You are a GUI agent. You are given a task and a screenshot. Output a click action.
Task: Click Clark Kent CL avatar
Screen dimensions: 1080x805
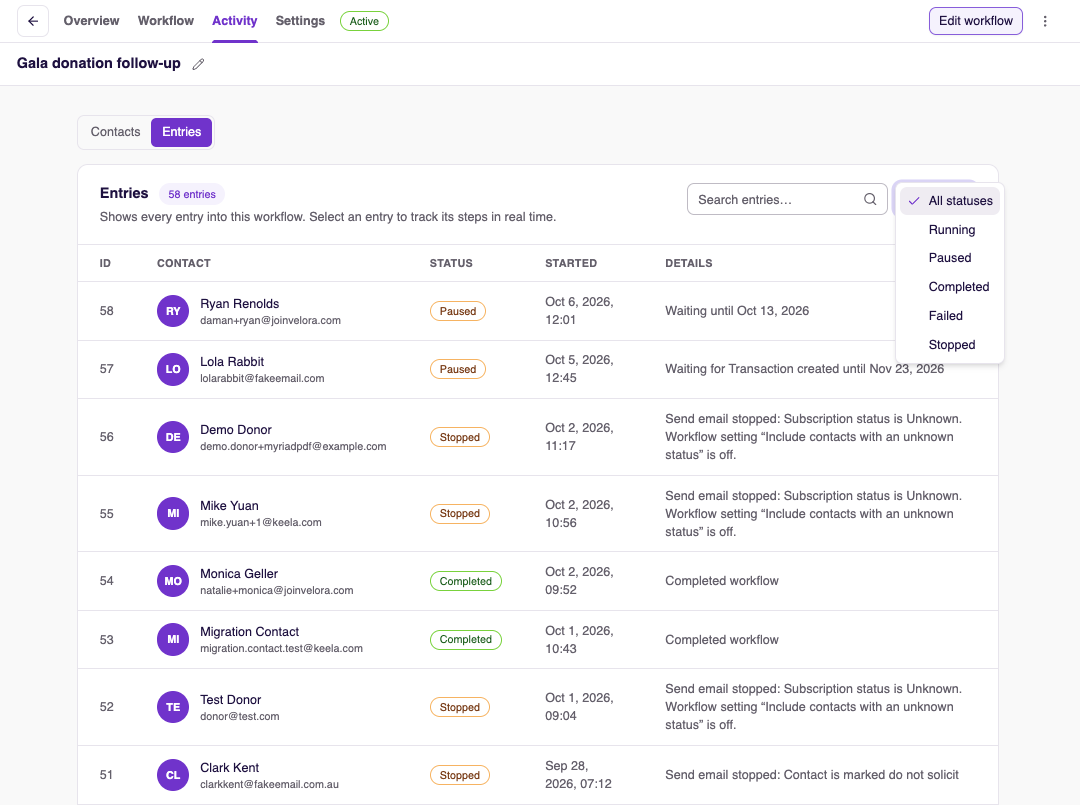pyautogui.click(x=173, y=775)
